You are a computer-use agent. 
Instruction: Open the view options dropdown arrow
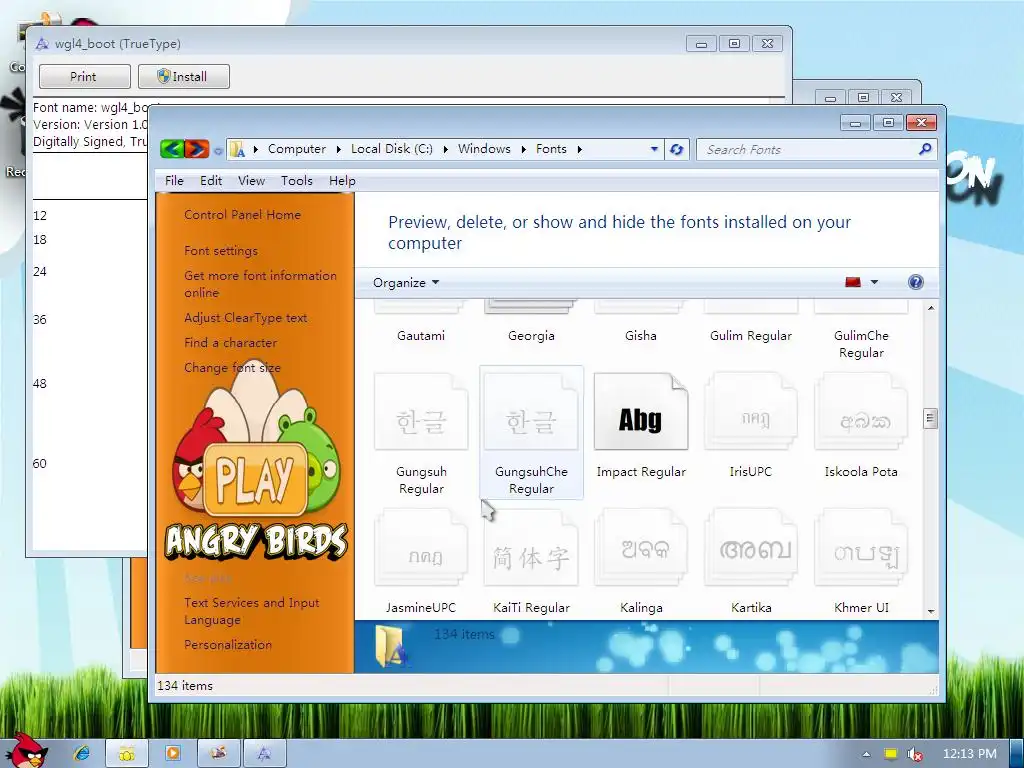point(874,282)
